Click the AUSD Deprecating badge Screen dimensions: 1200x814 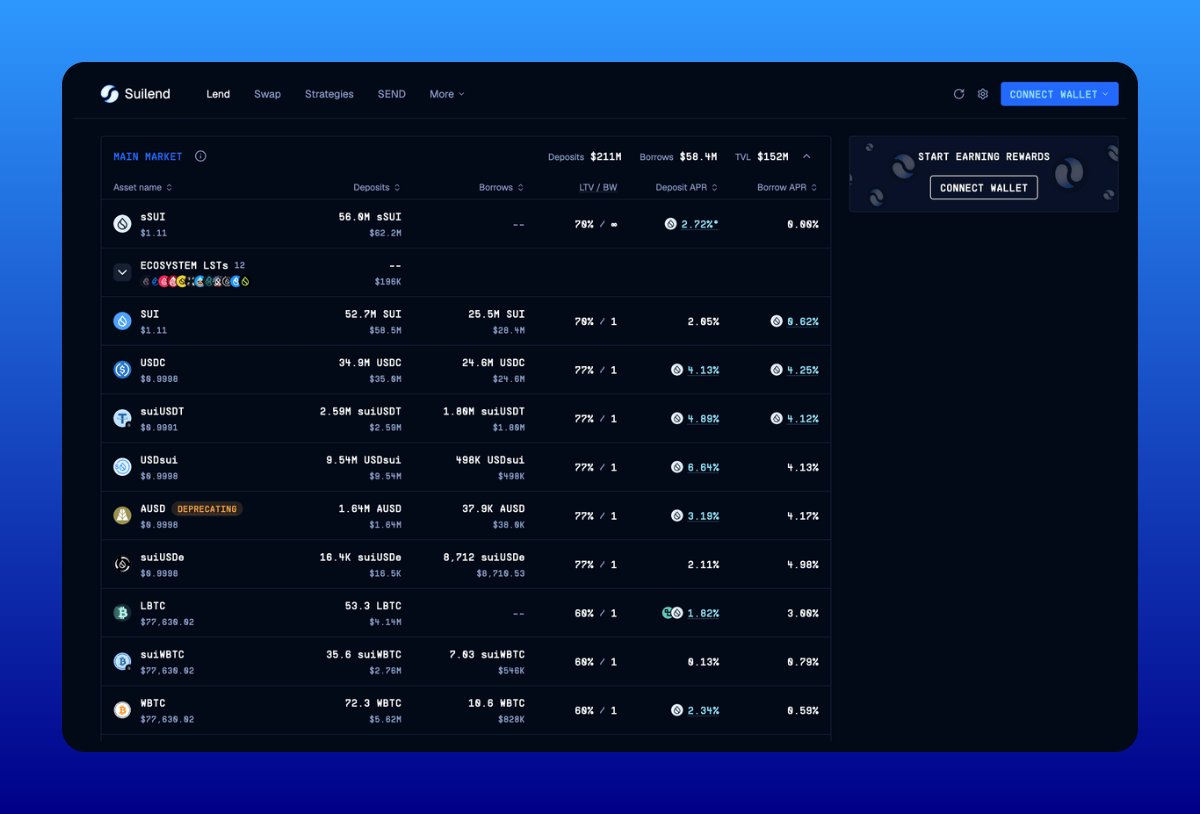(207, 509)
